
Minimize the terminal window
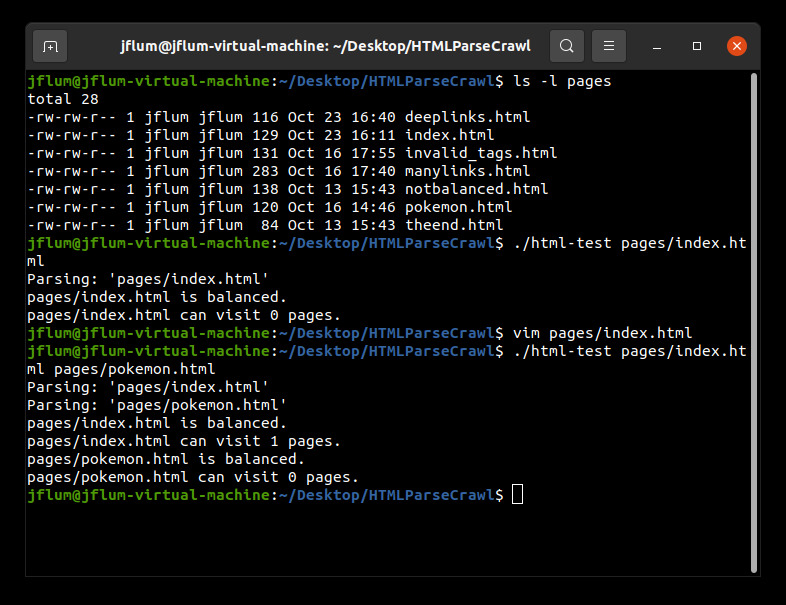point(657,47)
